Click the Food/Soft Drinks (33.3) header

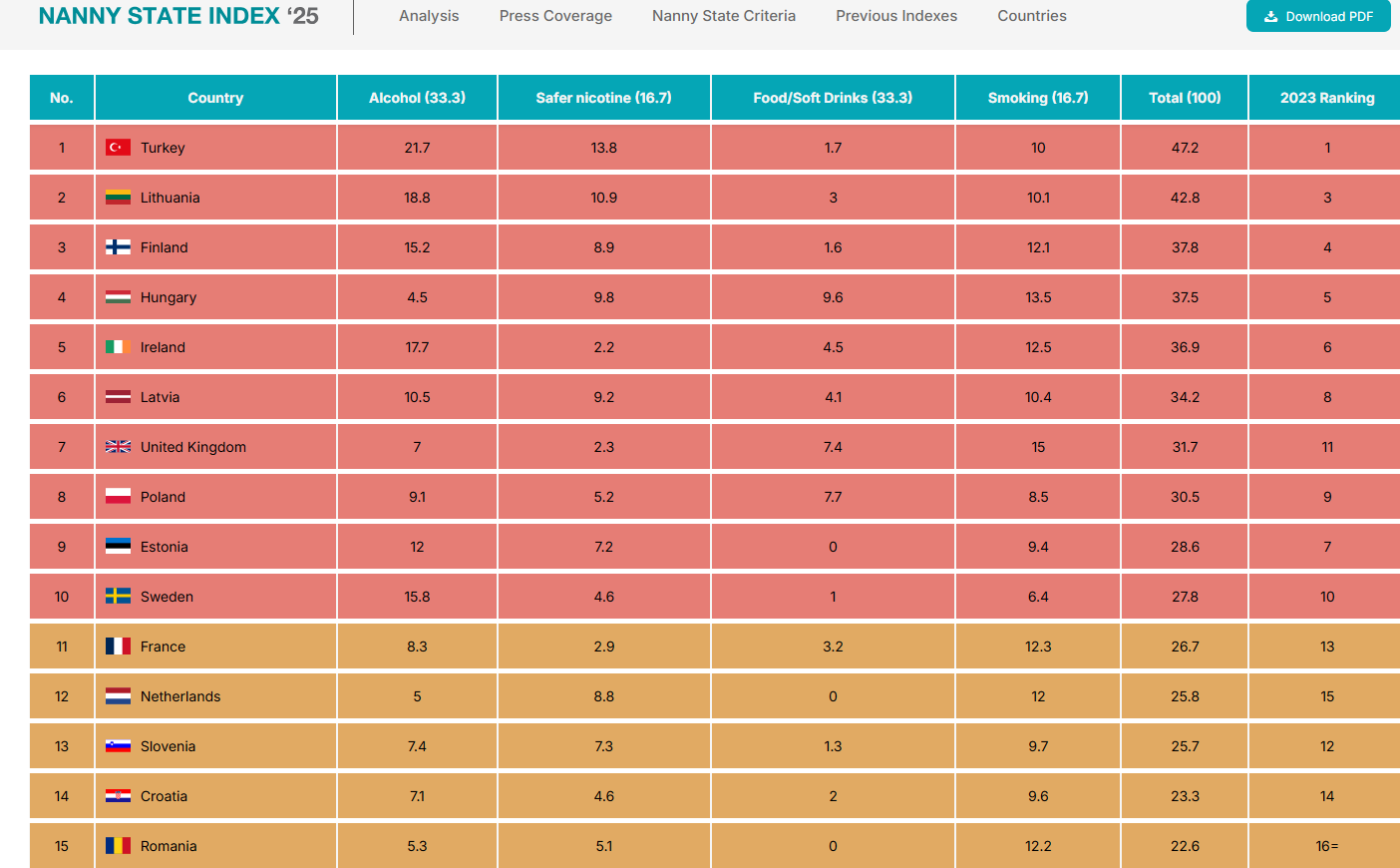[x=833, y=98]
